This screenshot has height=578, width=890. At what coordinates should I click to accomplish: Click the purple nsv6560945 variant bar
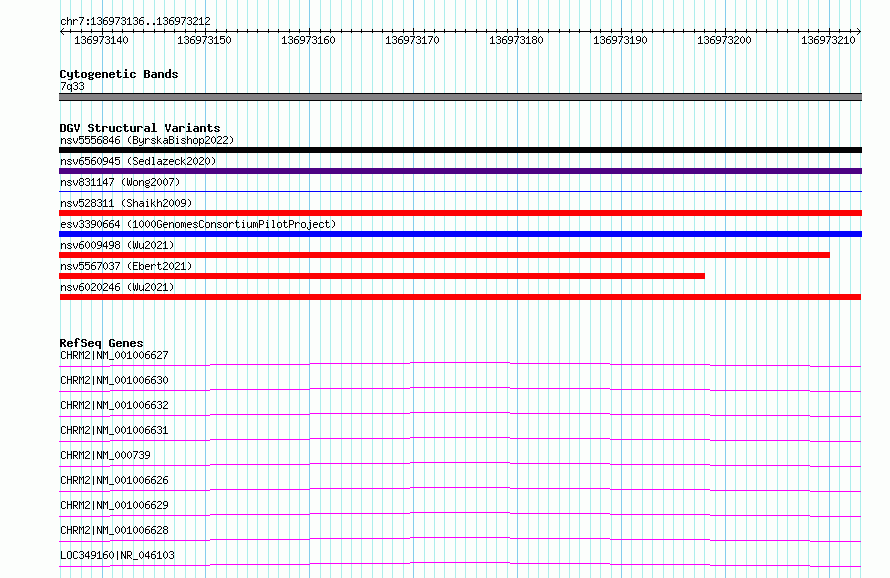click(x=460, y=171)
